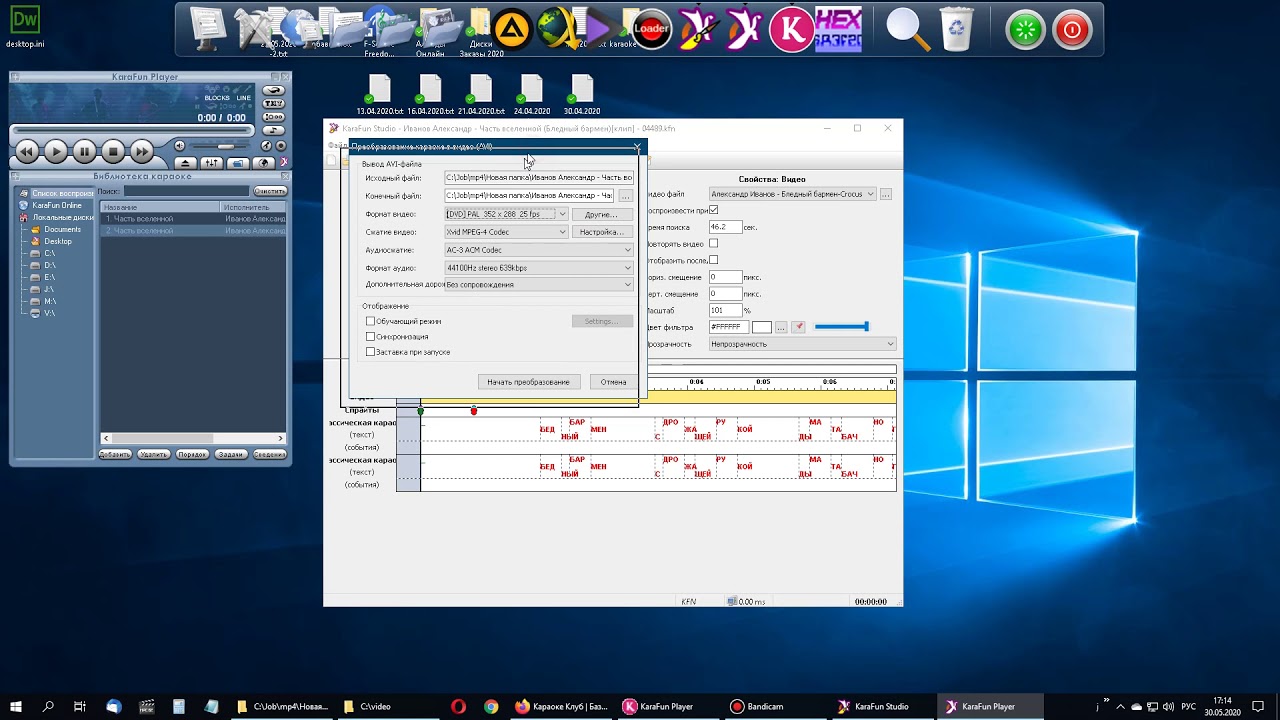Open the Opera browser from the taskbar
This screenshot has height=720, width=1280.
pos(460,706)
